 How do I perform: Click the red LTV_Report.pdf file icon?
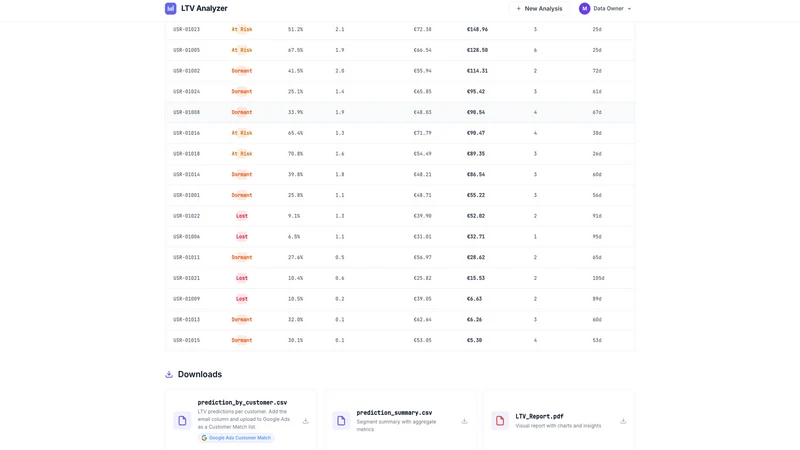pos(500,420)
